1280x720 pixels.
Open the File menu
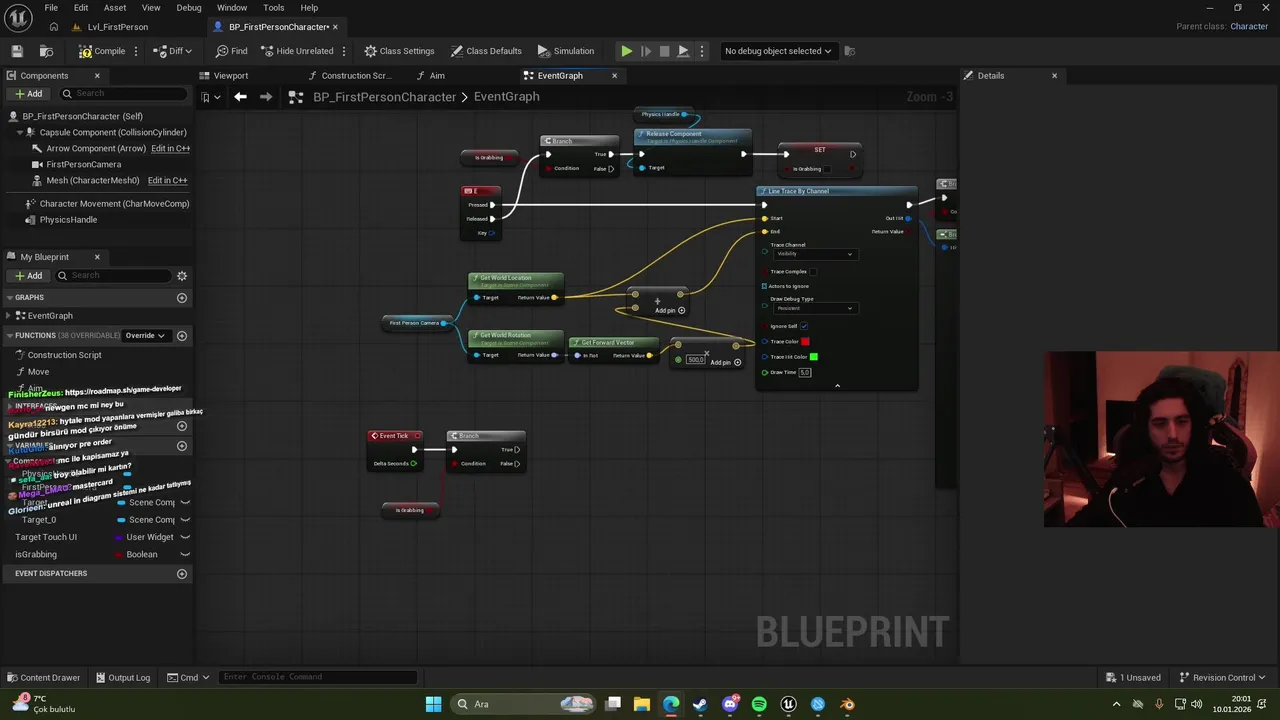pos(50,7)
